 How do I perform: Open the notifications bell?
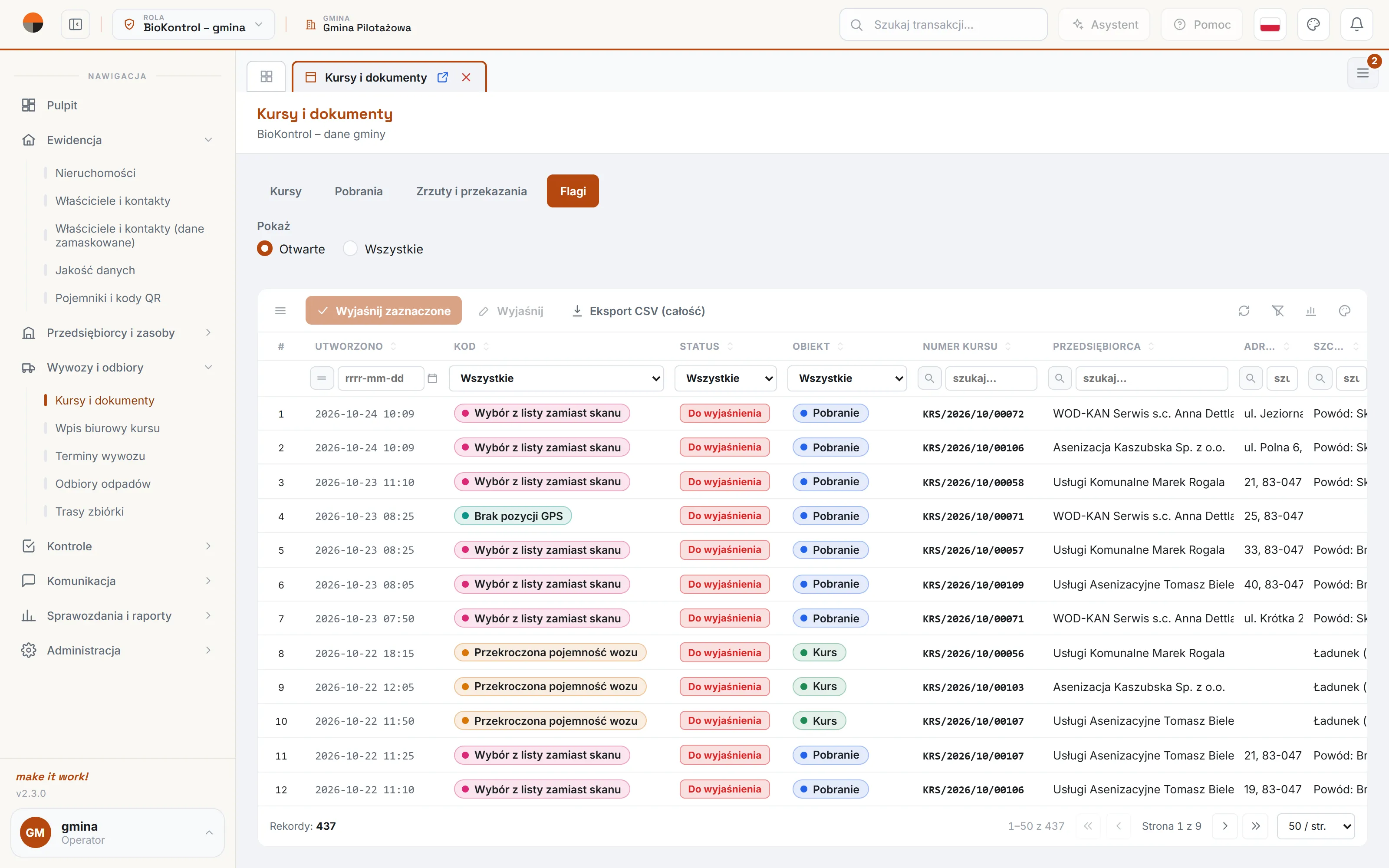(x=1356, y=25)
